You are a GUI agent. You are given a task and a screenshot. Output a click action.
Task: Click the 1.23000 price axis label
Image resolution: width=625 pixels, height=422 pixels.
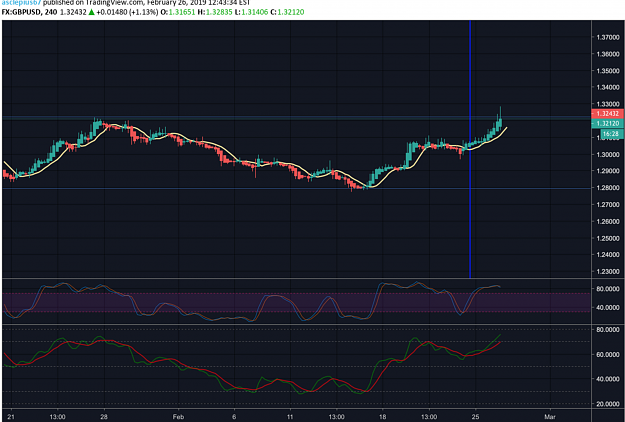coord(607,271)
